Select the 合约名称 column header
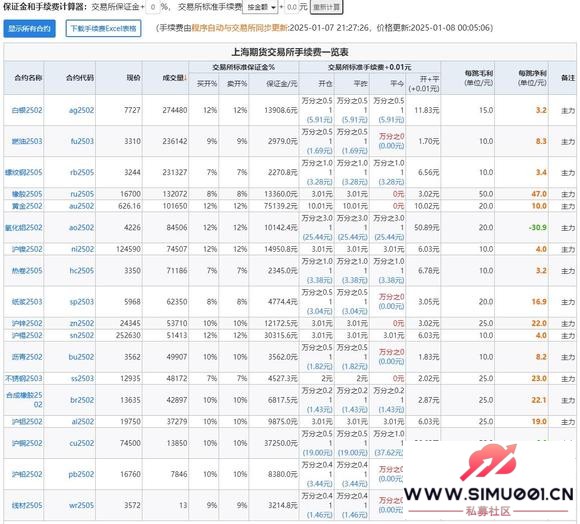 click(28, 78)
